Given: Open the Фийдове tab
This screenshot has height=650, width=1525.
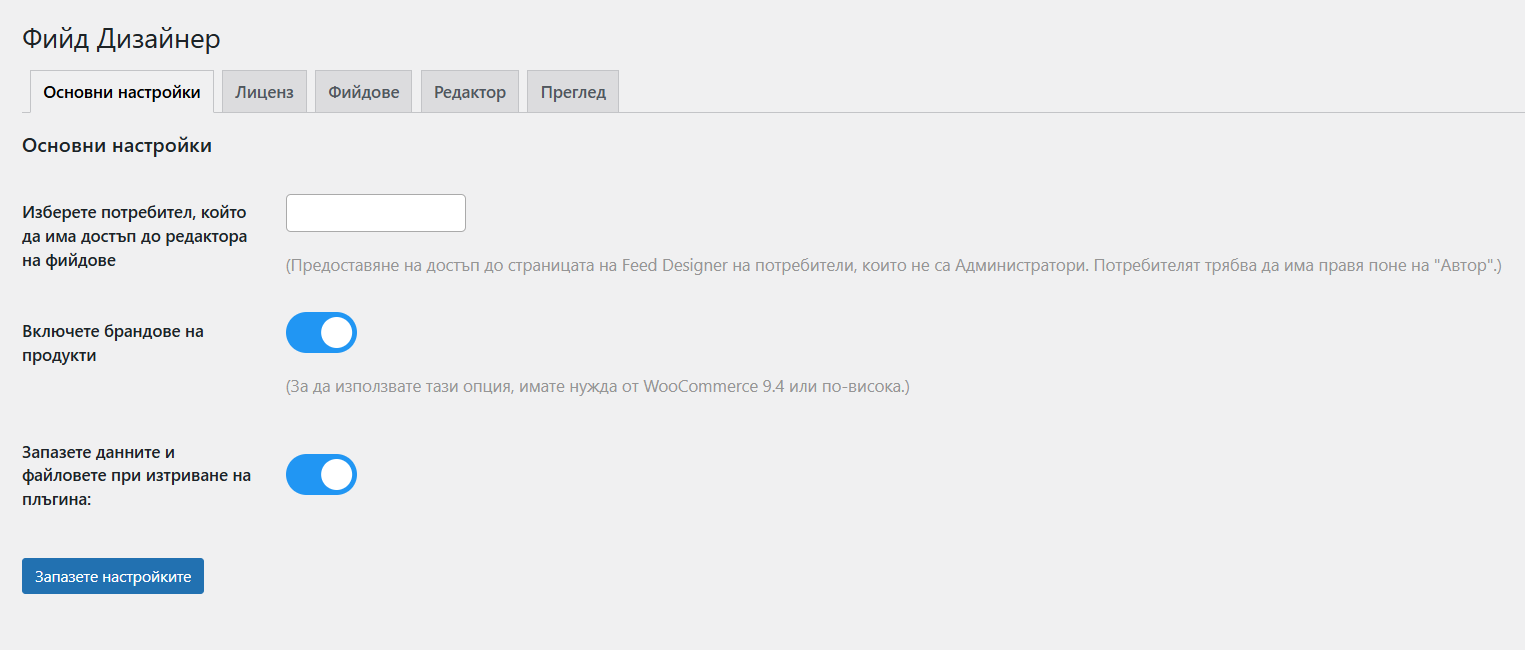Looking at the screenshot, I should coord(363,92).
